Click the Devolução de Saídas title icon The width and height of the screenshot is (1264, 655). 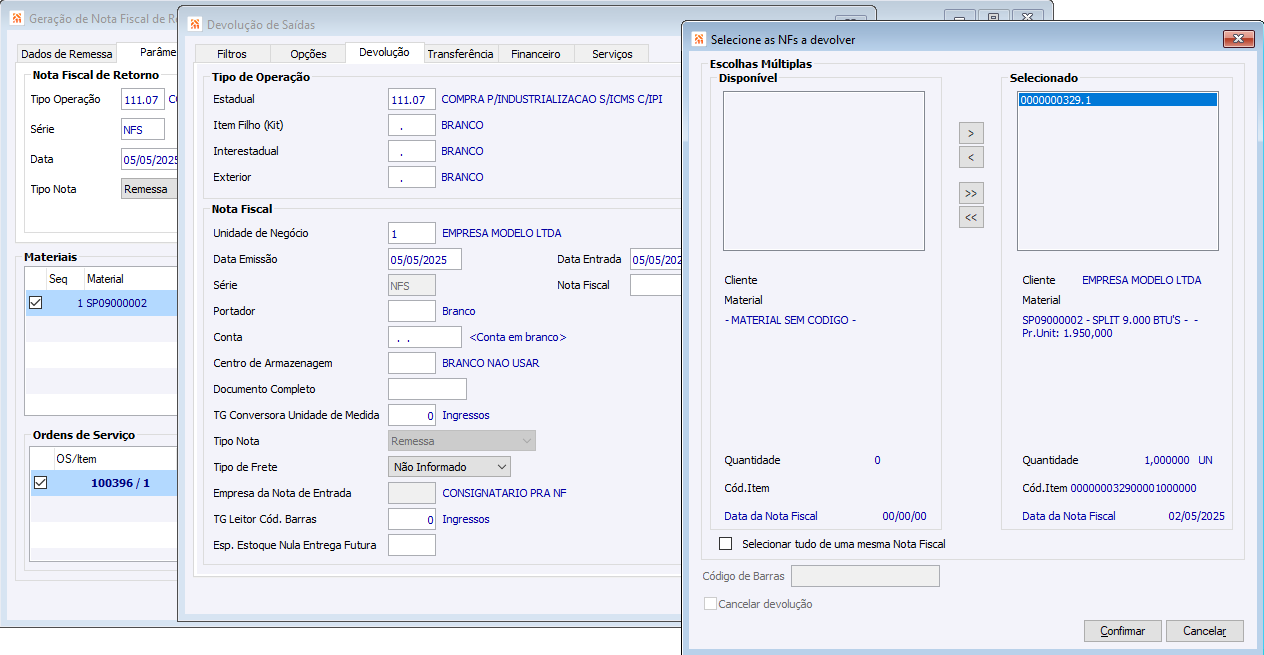[x=194, y=24]
